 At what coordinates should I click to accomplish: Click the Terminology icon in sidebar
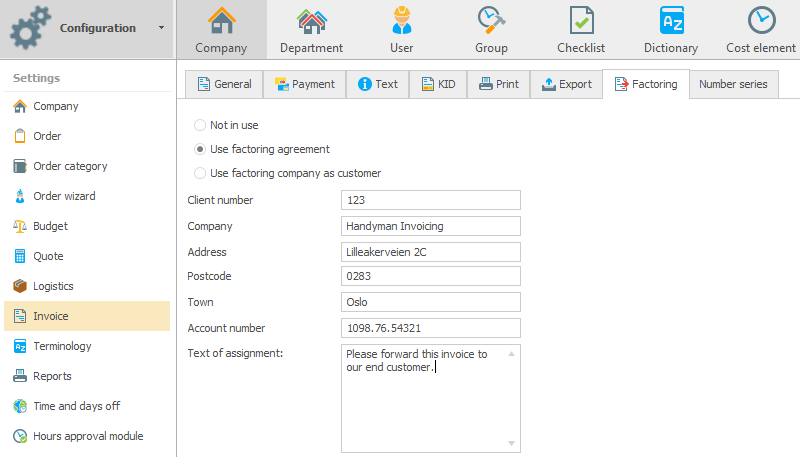20,346
